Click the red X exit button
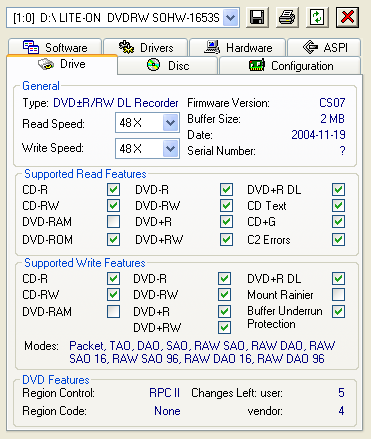Viewport: 371px width, 439px height. pos(347,17)
